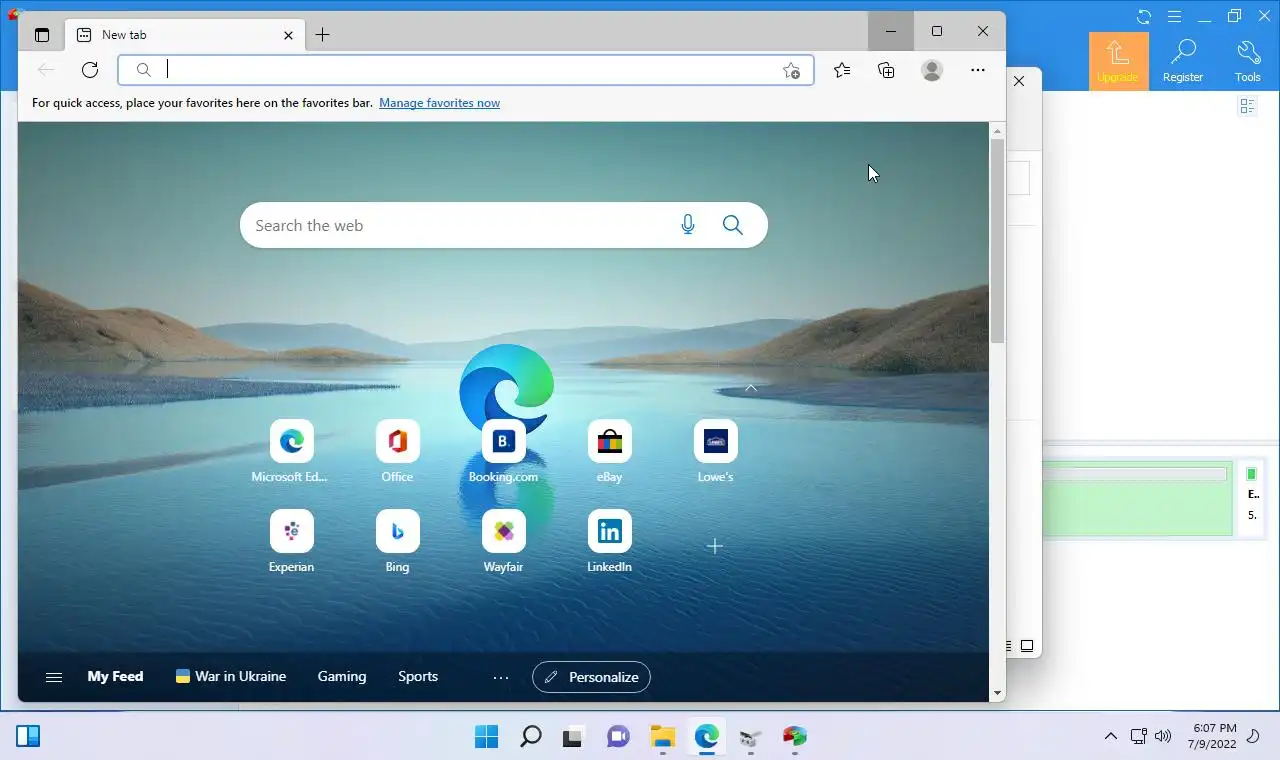Close the New tab tab

pyautogui.click(x=288, y=35)
